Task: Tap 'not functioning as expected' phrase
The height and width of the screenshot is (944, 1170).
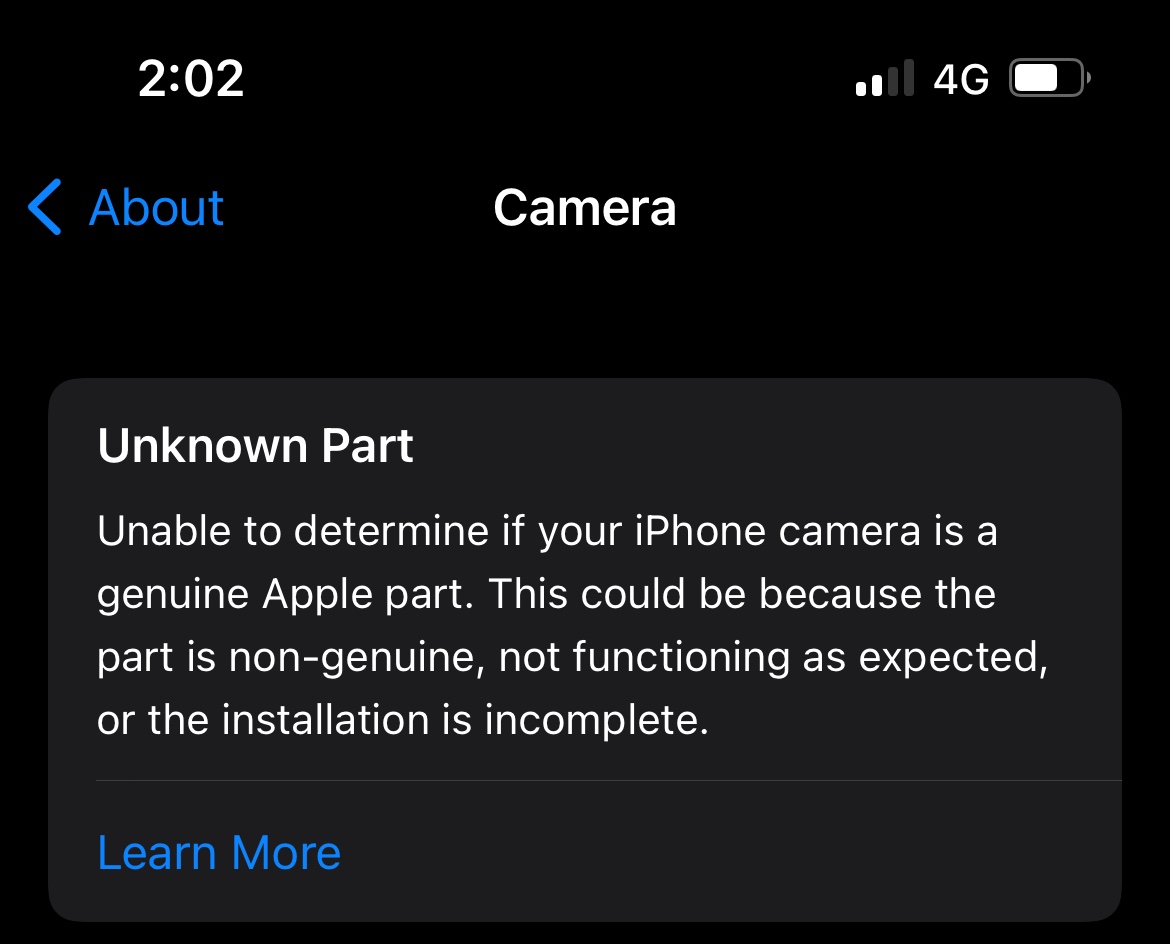Action: pos(773,658)
